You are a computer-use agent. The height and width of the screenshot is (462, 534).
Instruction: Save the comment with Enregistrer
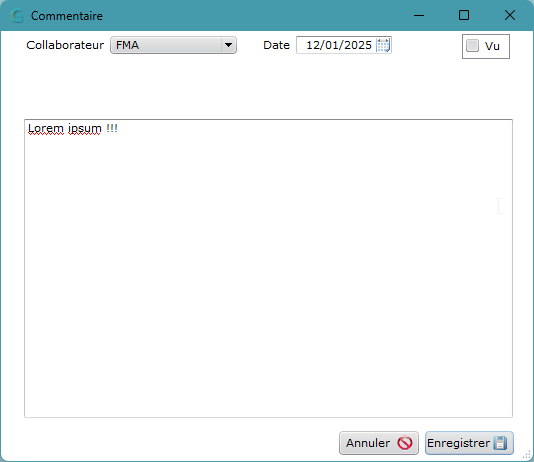(x=469, y=443)
